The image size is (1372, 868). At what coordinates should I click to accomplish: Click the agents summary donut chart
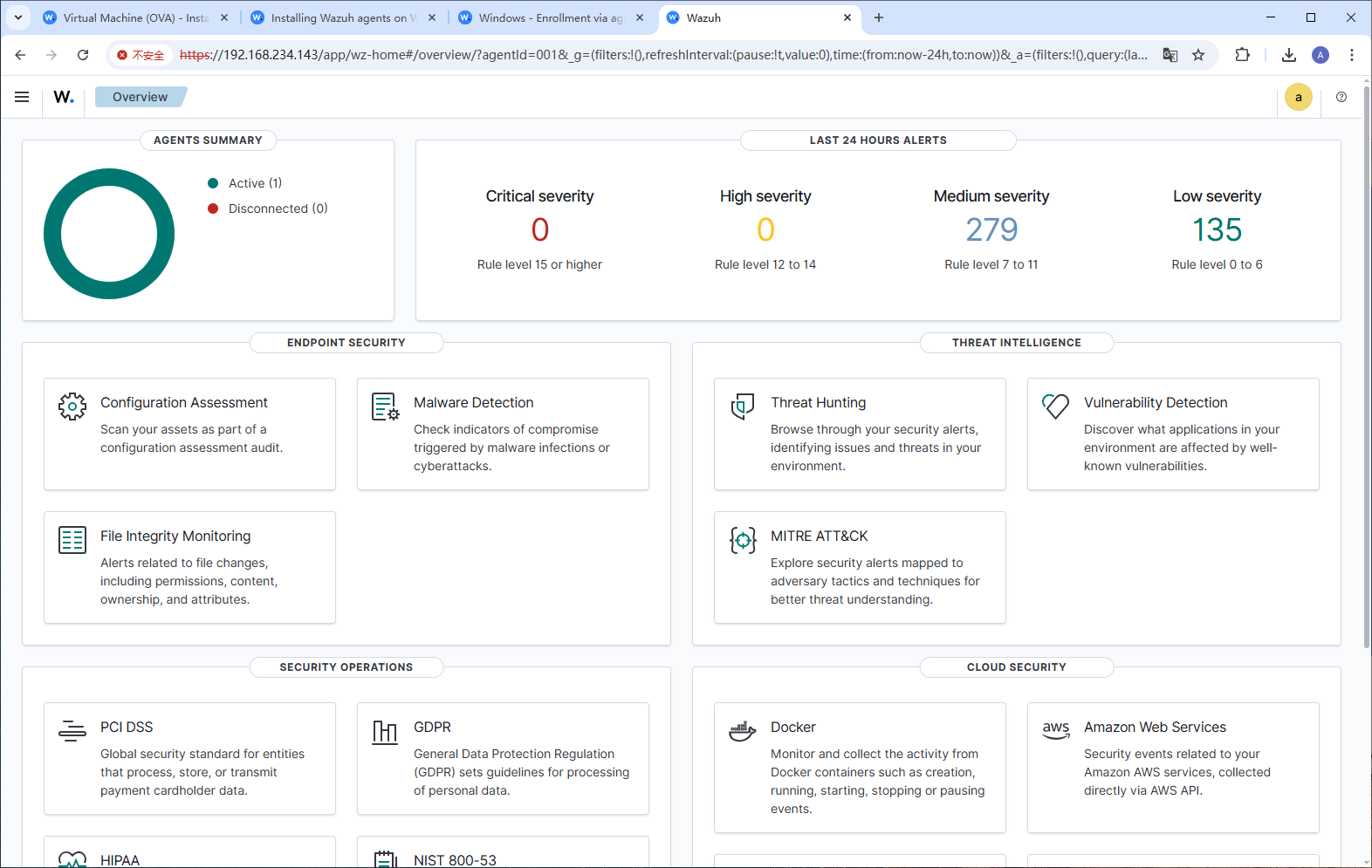[x=109, y=234]
